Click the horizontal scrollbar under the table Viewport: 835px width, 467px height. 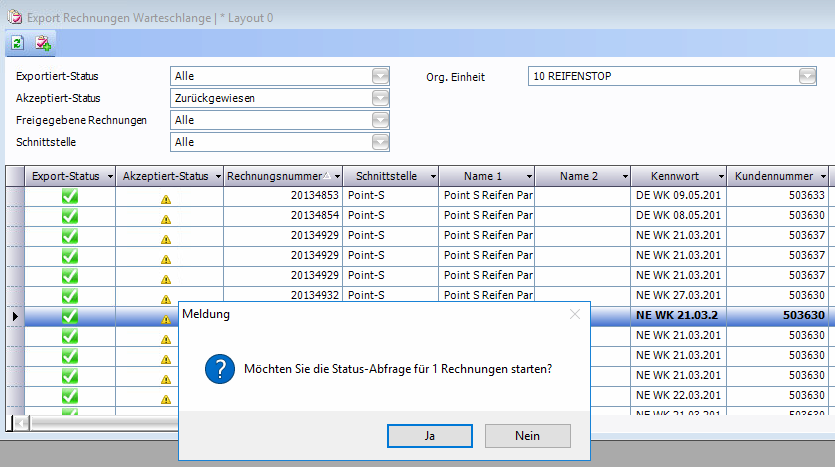[x=90, y=422]
